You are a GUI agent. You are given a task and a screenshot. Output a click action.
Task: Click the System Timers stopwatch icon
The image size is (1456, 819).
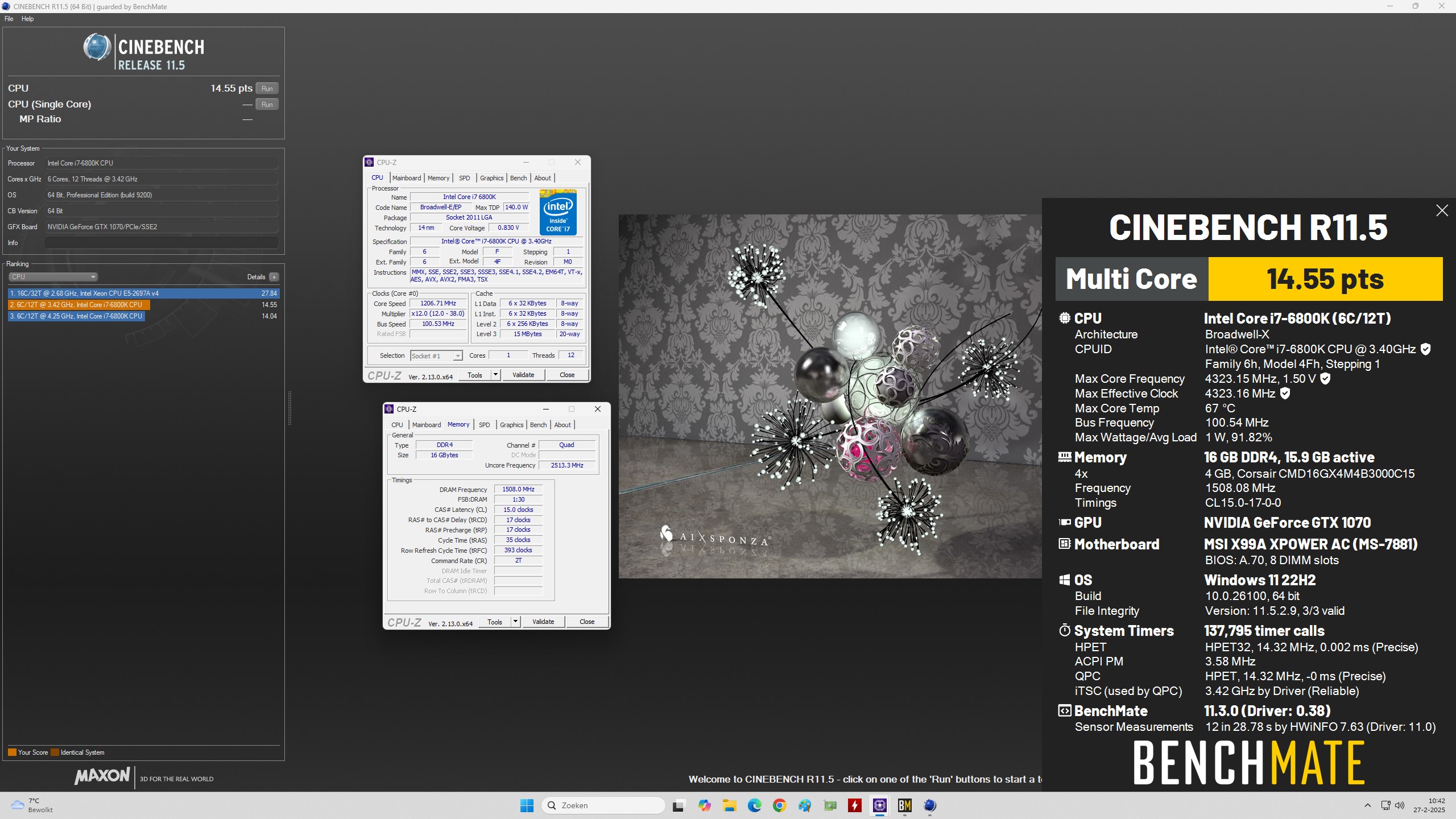(1065, 630)
